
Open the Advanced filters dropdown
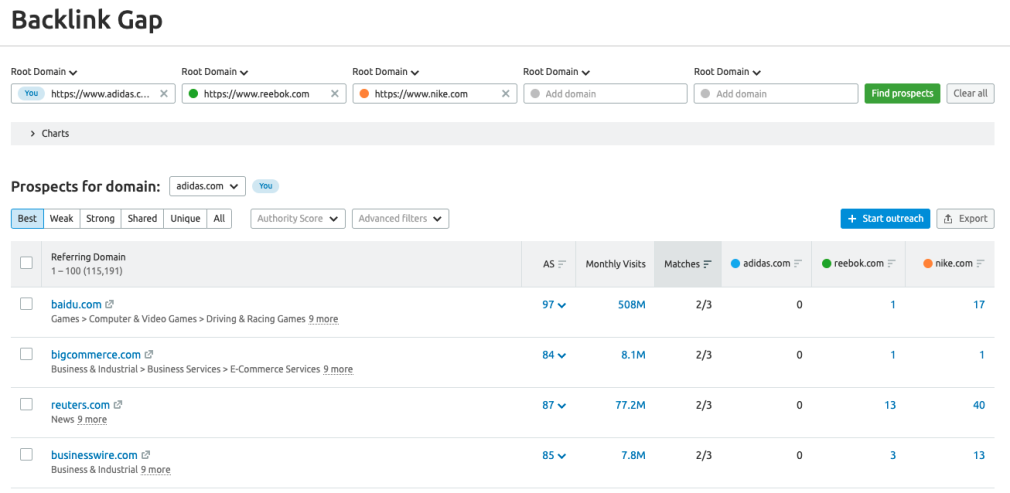pyautogui.click(x=400, y=218)
